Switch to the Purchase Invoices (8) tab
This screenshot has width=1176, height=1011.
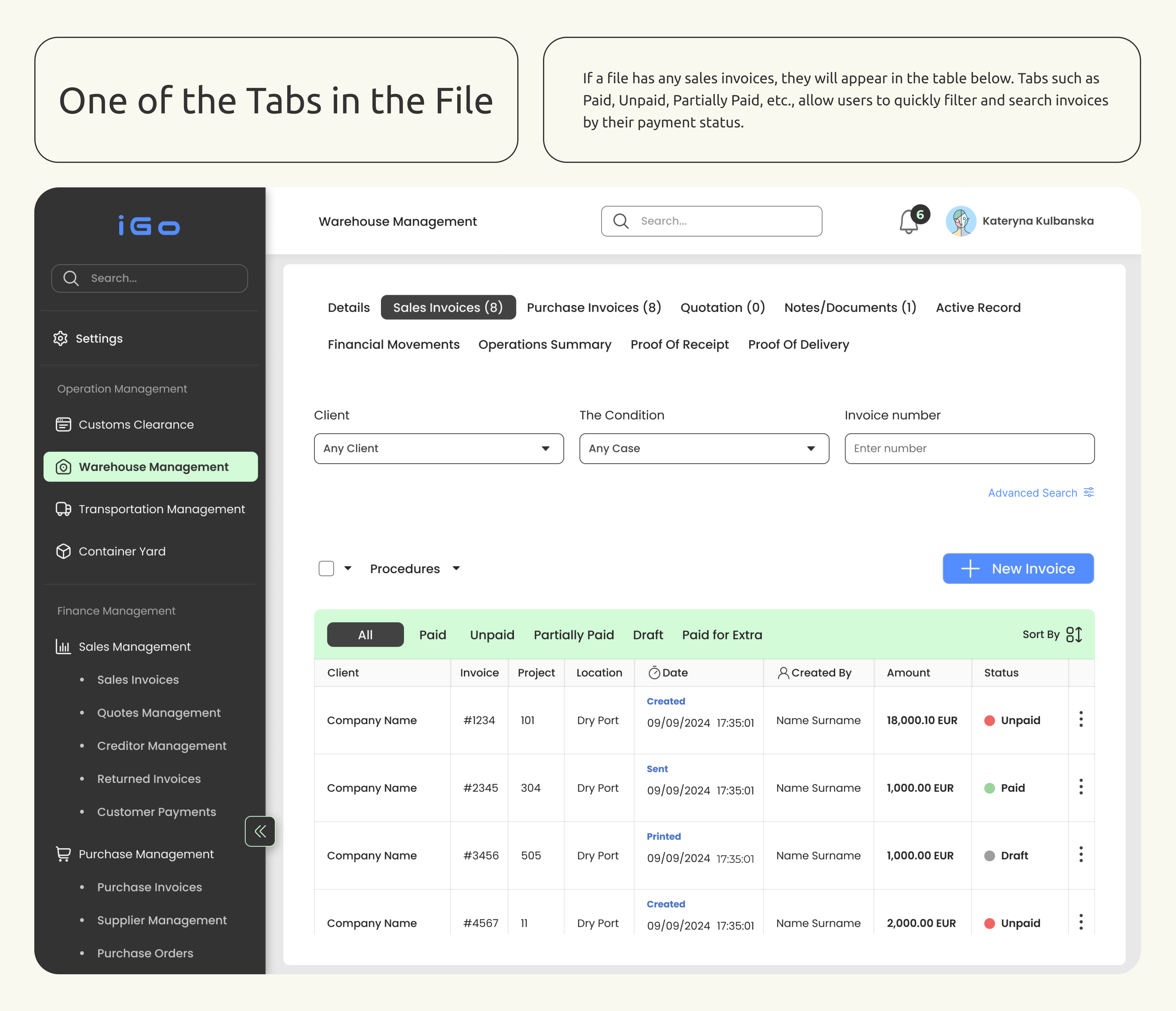pos(594,307)
